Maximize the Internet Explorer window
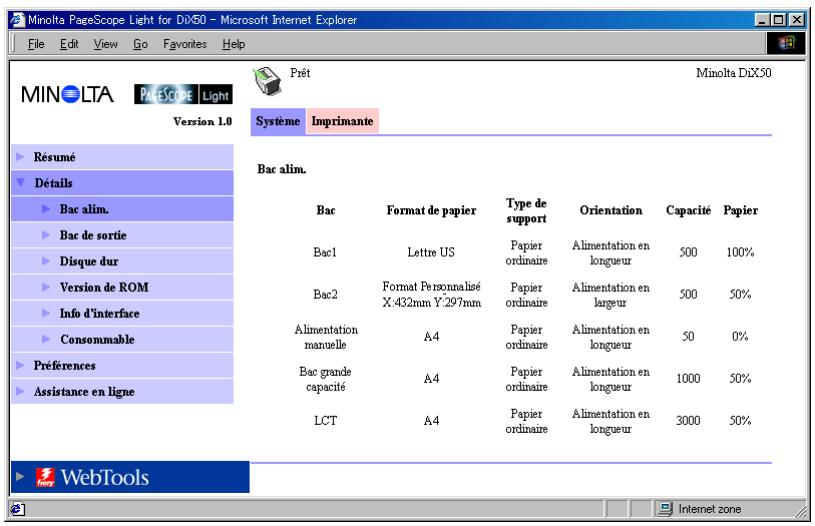This screenshot has height=526, width=815. [779, 20]
